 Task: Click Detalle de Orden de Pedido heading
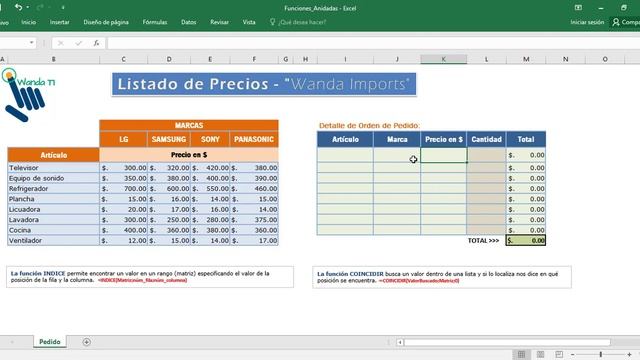tap(369, 126)
